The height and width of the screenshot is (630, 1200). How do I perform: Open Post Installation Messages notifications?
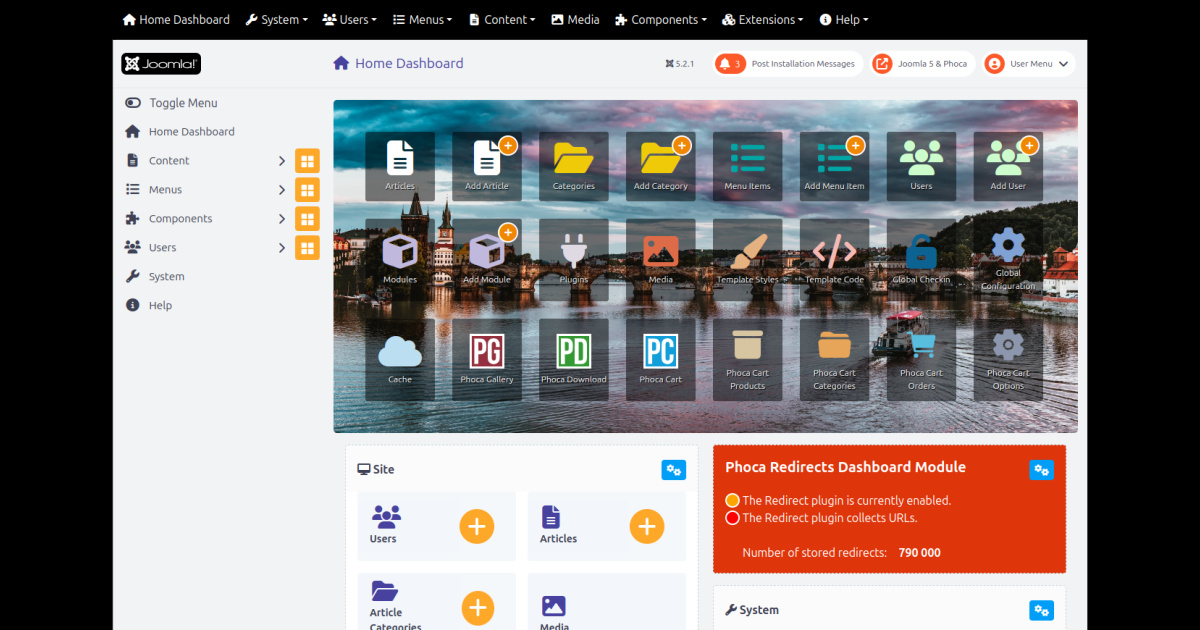(788, 64)
